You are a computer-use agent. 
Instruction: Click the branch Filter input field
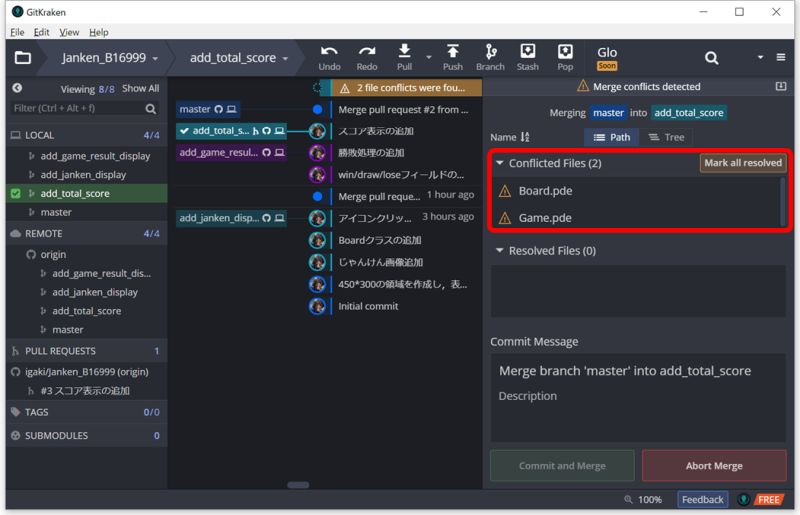77,108
